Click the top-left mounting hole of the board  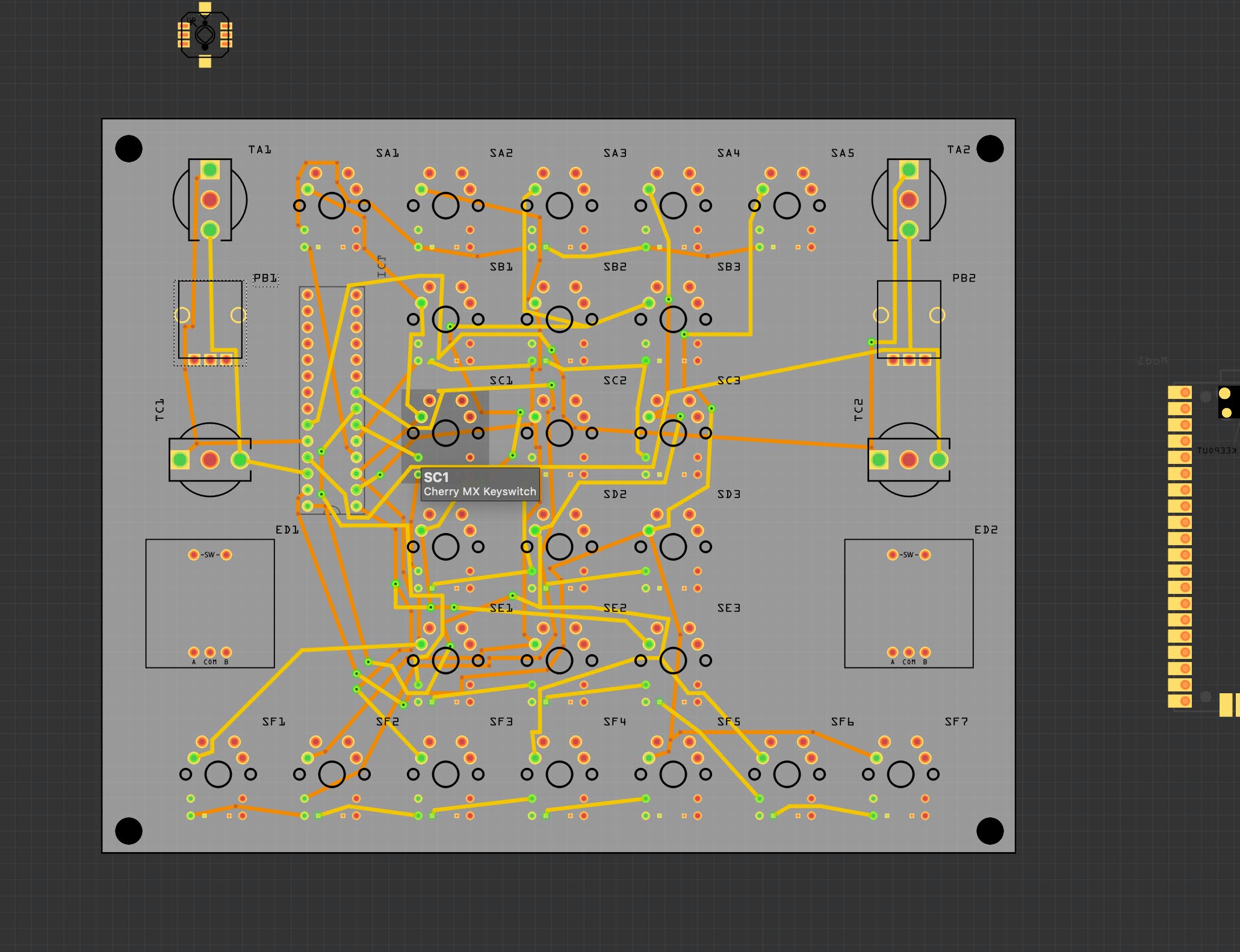click(128, 147)
